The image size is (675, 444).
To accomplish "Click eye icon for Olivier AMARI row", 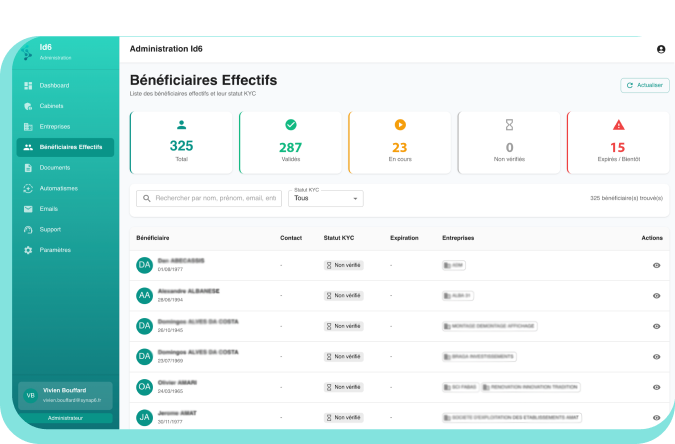I will pos(656,387).
